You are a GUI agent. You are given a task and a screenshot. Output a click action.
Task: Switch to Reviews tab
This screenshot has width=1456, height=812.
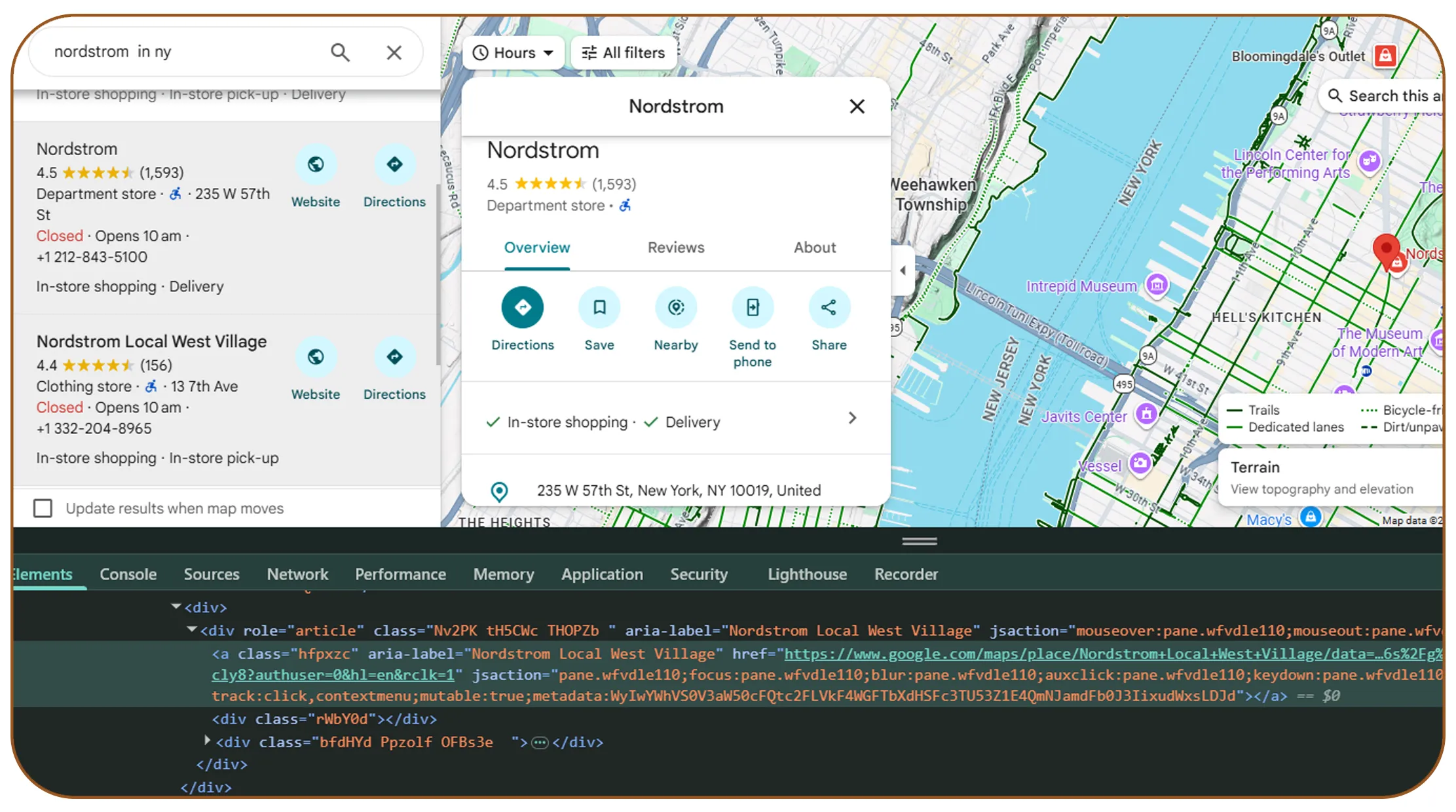coord(676,248)
